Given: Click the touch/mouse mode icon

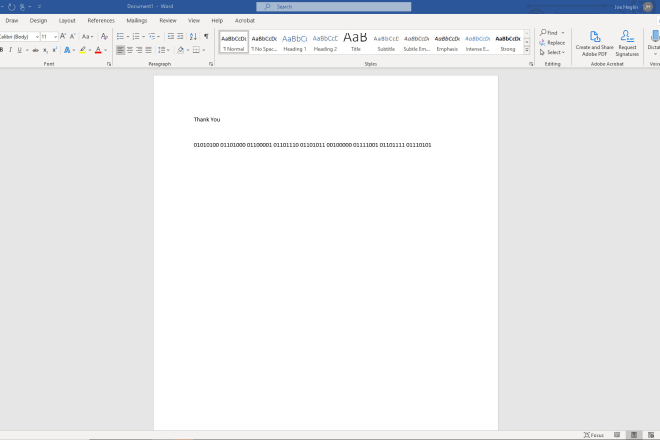Looking at the screenshot, I should (22, 7).
